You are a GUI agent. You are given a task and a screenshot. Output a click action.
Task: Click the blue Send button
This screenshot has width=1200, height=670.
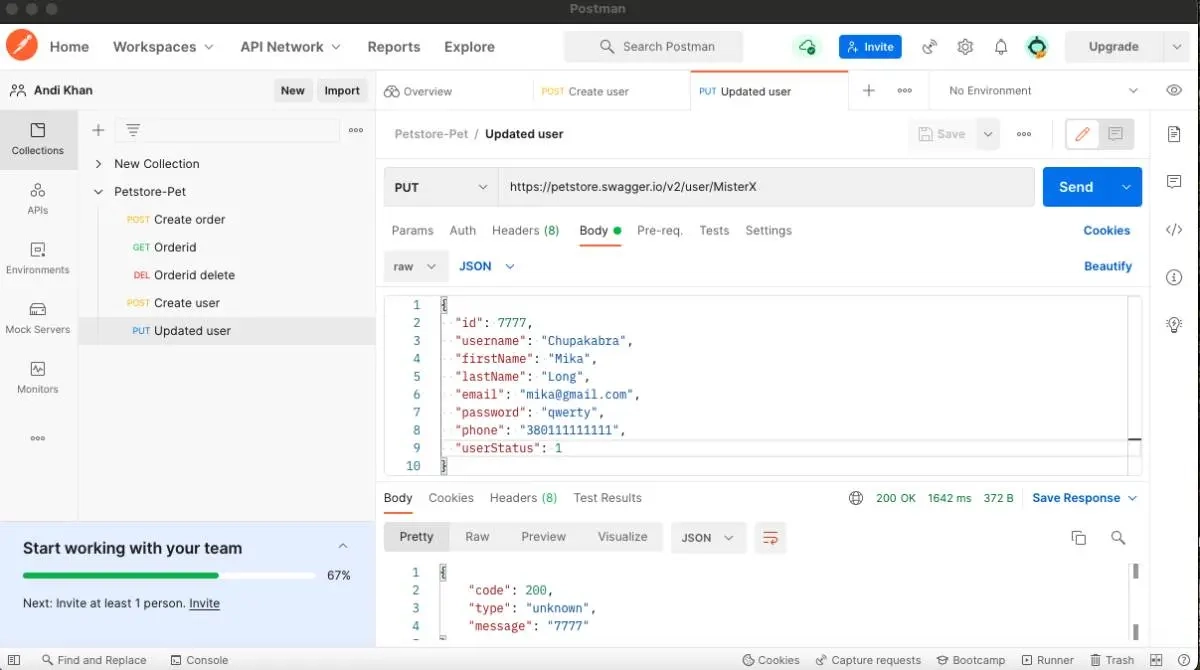tap(1076, 187)
